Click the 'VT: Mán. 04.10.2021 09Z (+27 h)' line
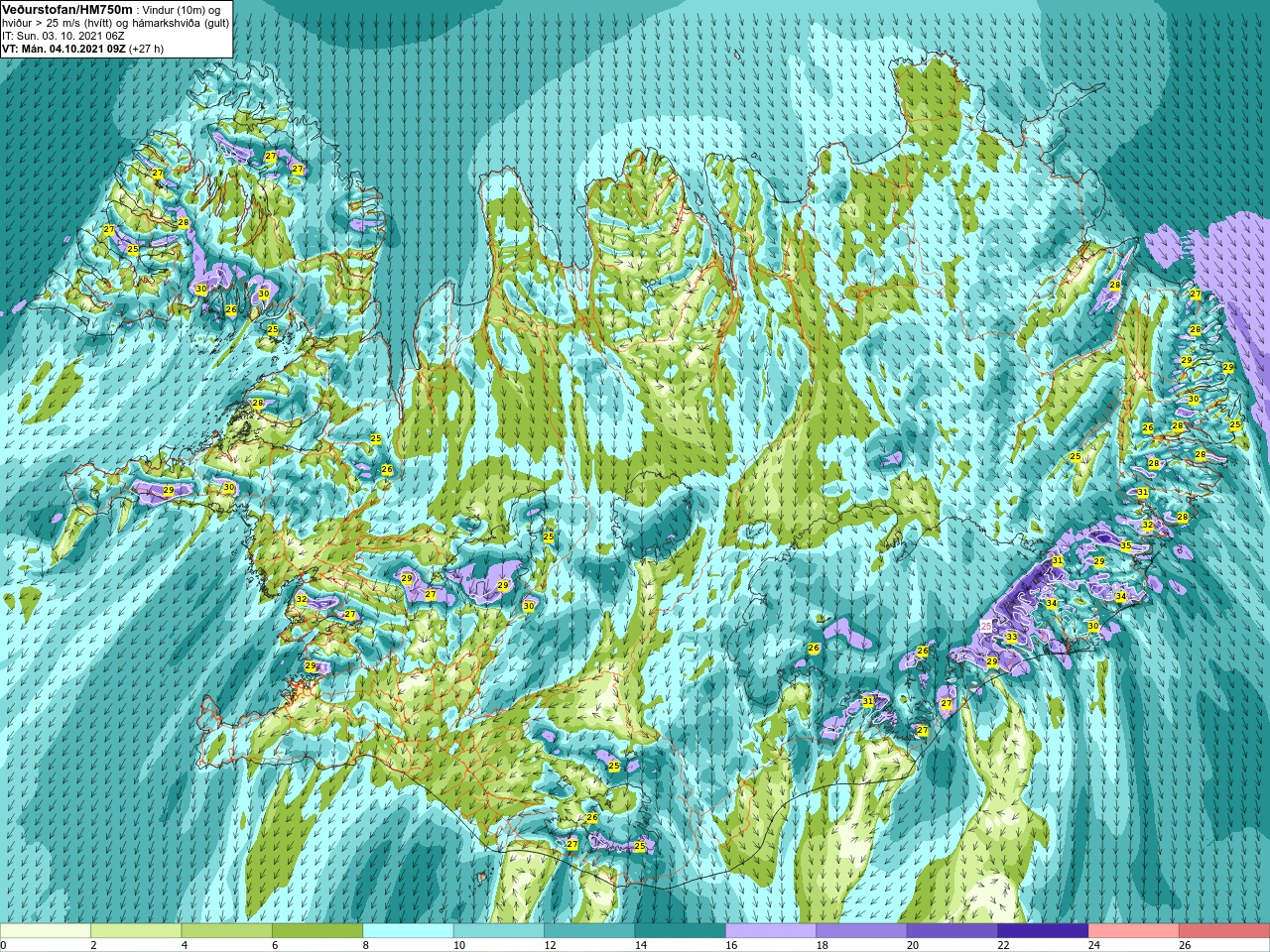This screenshot has width=1270, height=952. (83, 49)
